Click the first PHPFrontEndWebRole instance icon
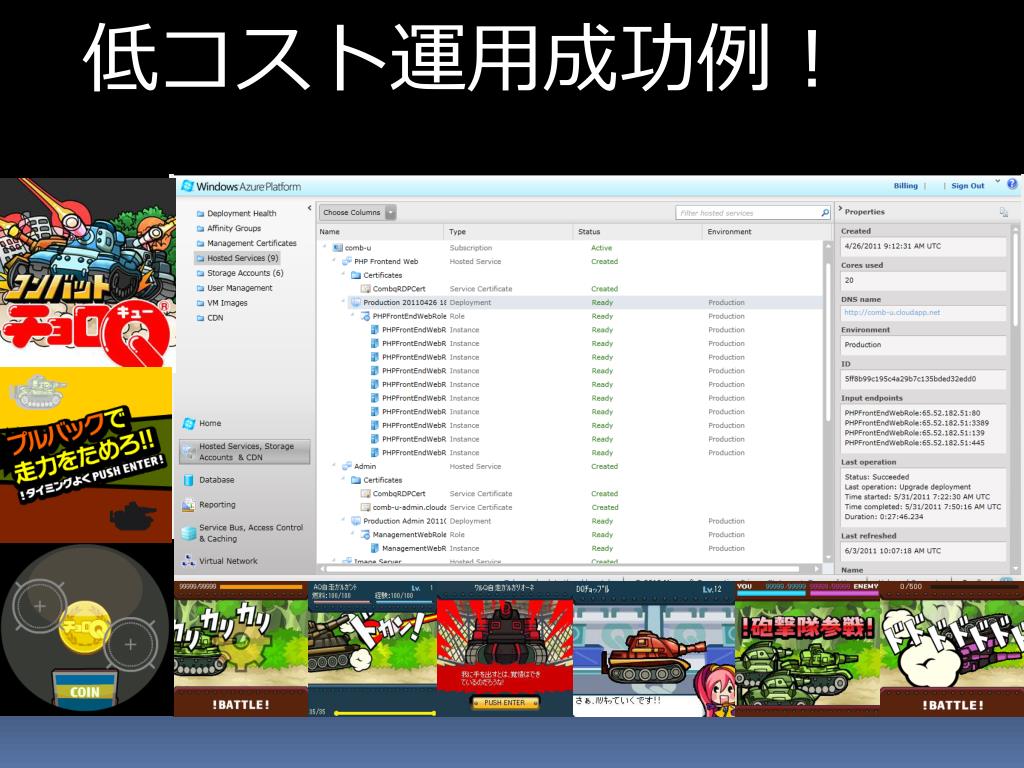1024x768 pixels. [375, 330]
